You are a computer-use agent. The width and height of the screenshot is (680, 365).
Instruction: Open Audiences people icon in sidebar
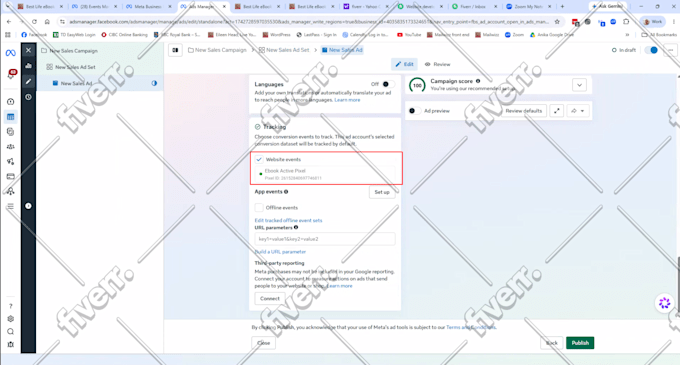coord(10,147)
